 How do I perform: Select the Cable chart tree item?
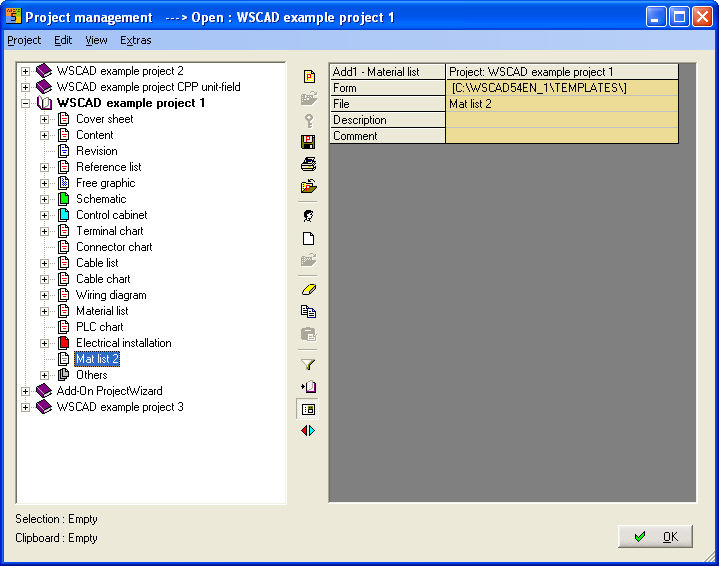(x=103, y=279)
